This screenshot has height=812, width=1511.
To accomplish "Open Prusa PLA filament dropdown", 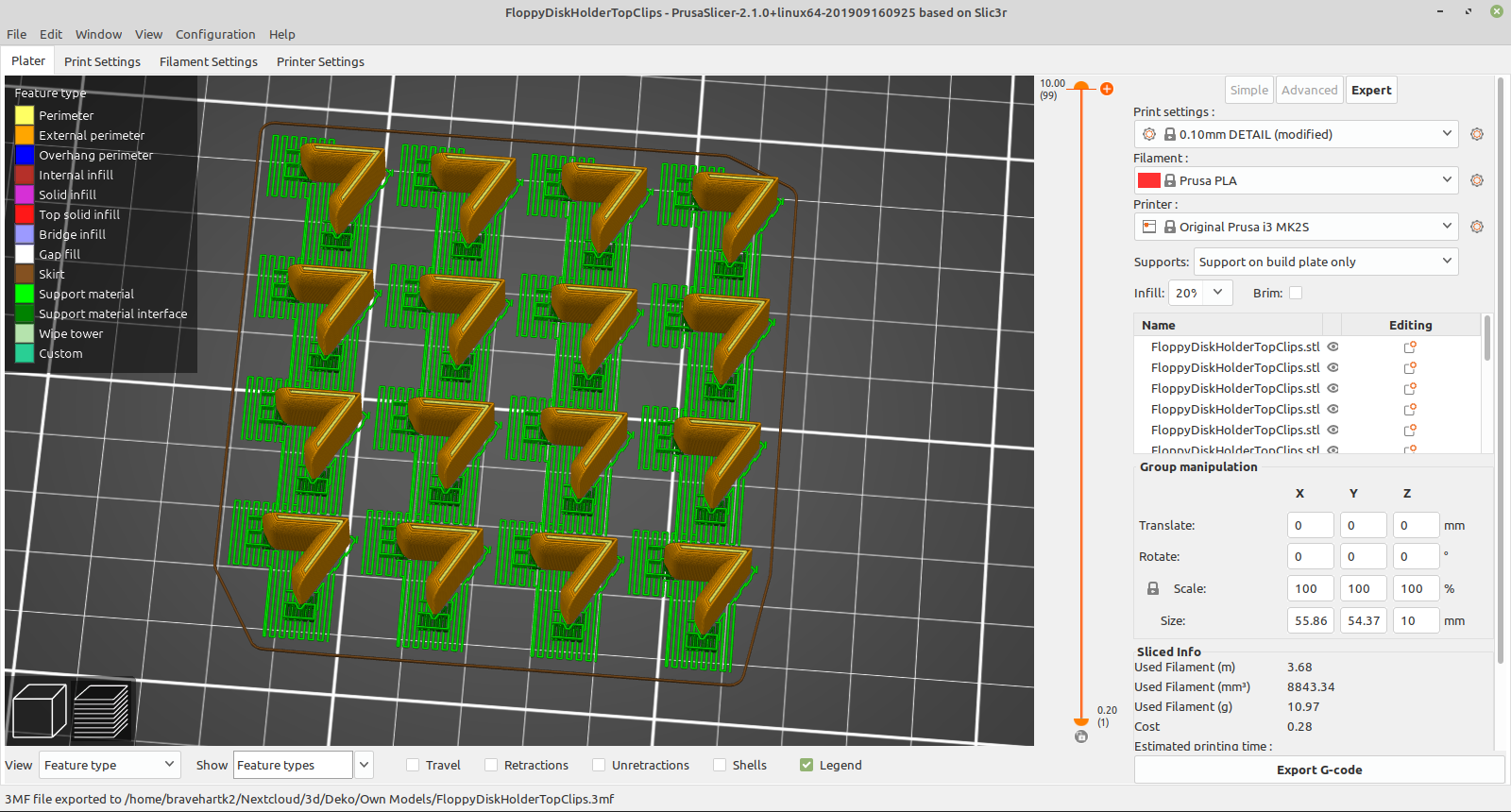I will point(1296,180).
